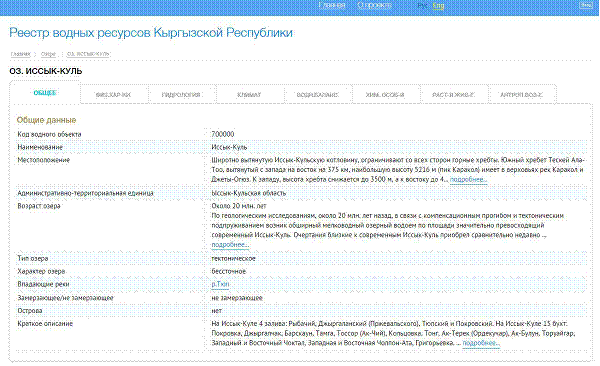Screen dimensions: 600x366
Task: Open the О проекте top link
Action: pyautogui.click(x=374, y=5)
